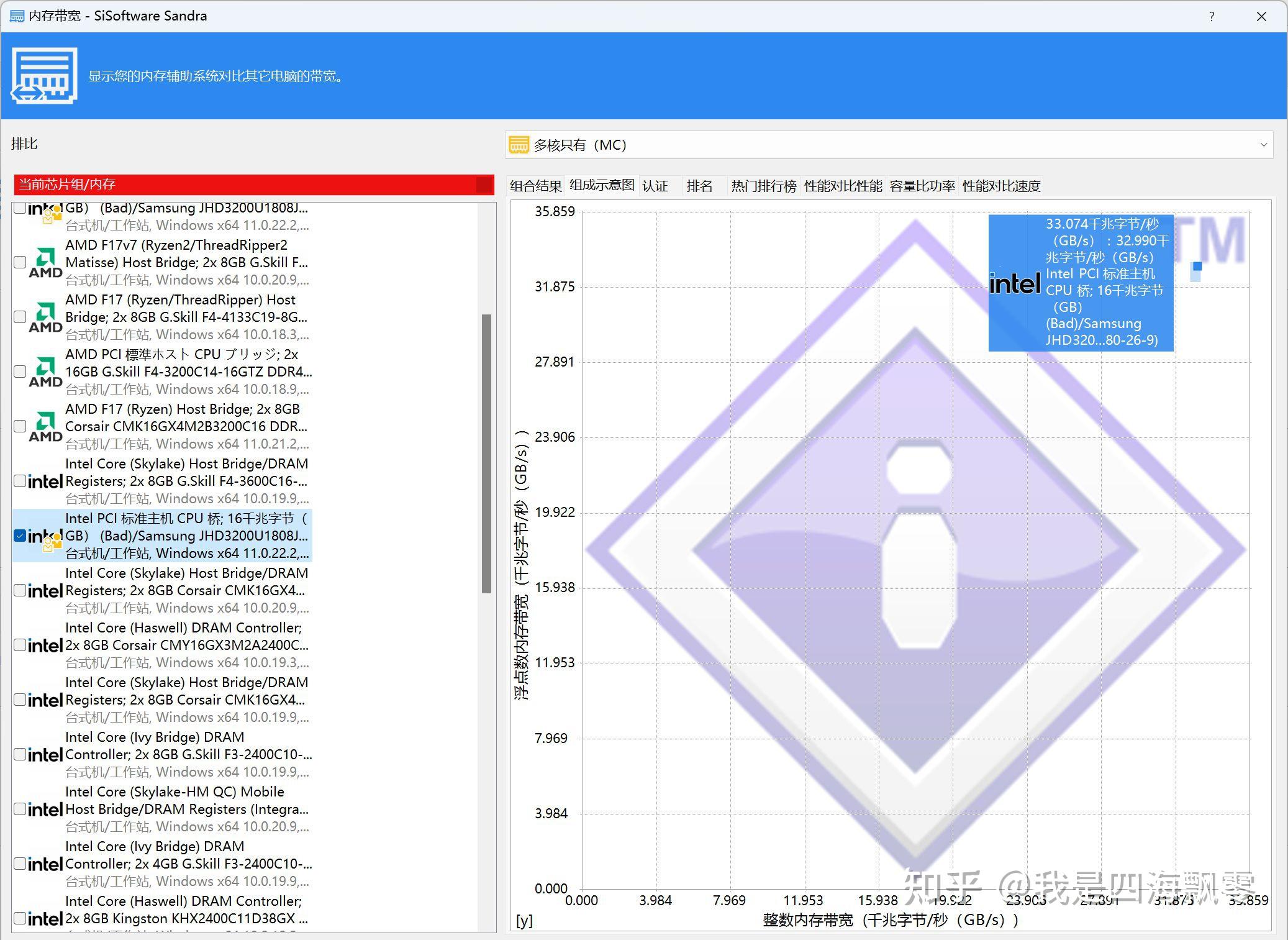The image size is (1288, 940).
Task: Click the blue data point marker on the chart
Action: click(1197, 267)
